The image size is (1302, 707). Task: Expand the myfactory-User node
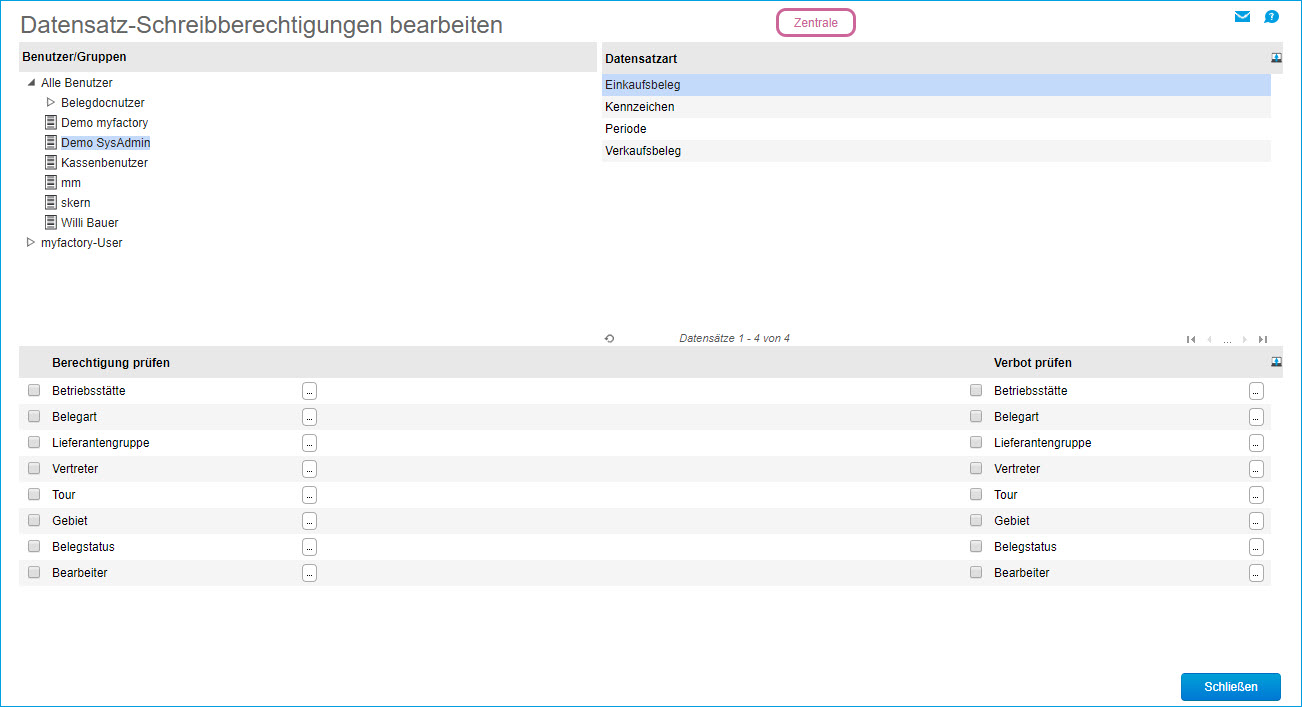point(31,242)
